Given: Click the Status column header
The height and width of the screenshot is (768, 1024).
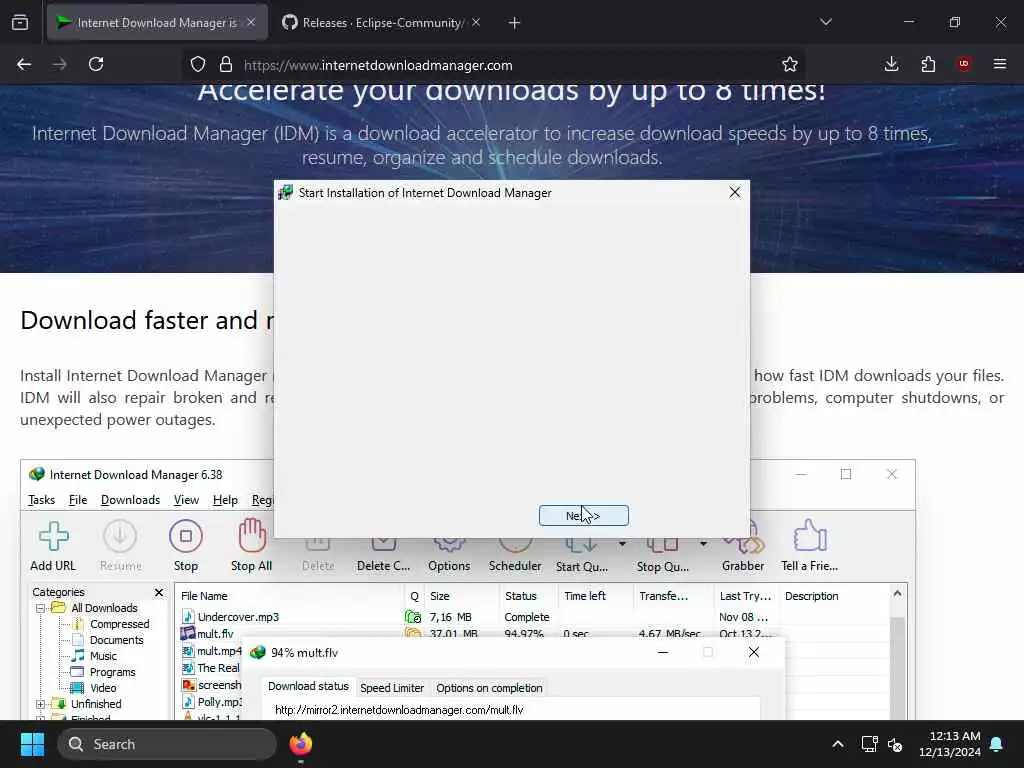Looking at the screenshot, I should tap(528, 596).
